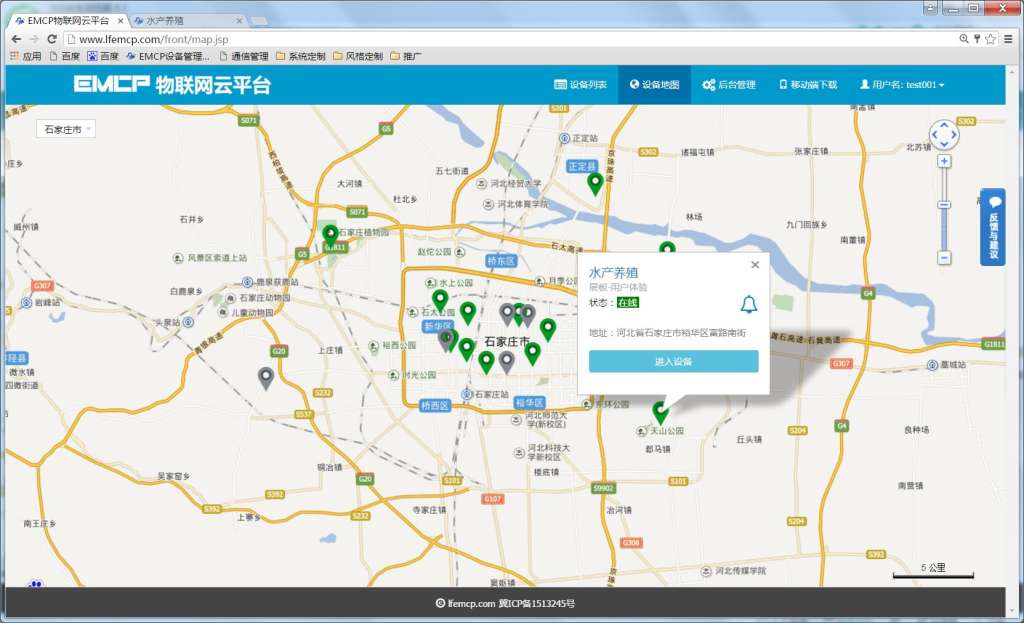Screen dimensions: 1024x623
Task: Reload the page with the refresh icon
Action: (52, 39)
